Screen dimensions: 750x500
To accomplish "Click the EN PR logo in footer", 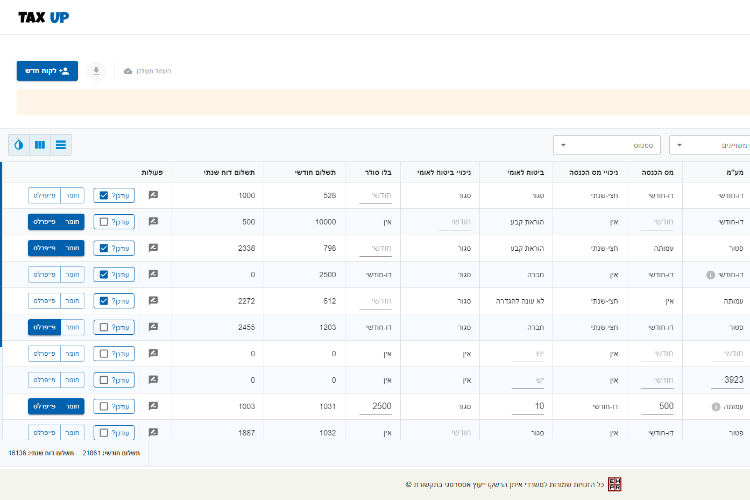I will [x=615, y=484].
